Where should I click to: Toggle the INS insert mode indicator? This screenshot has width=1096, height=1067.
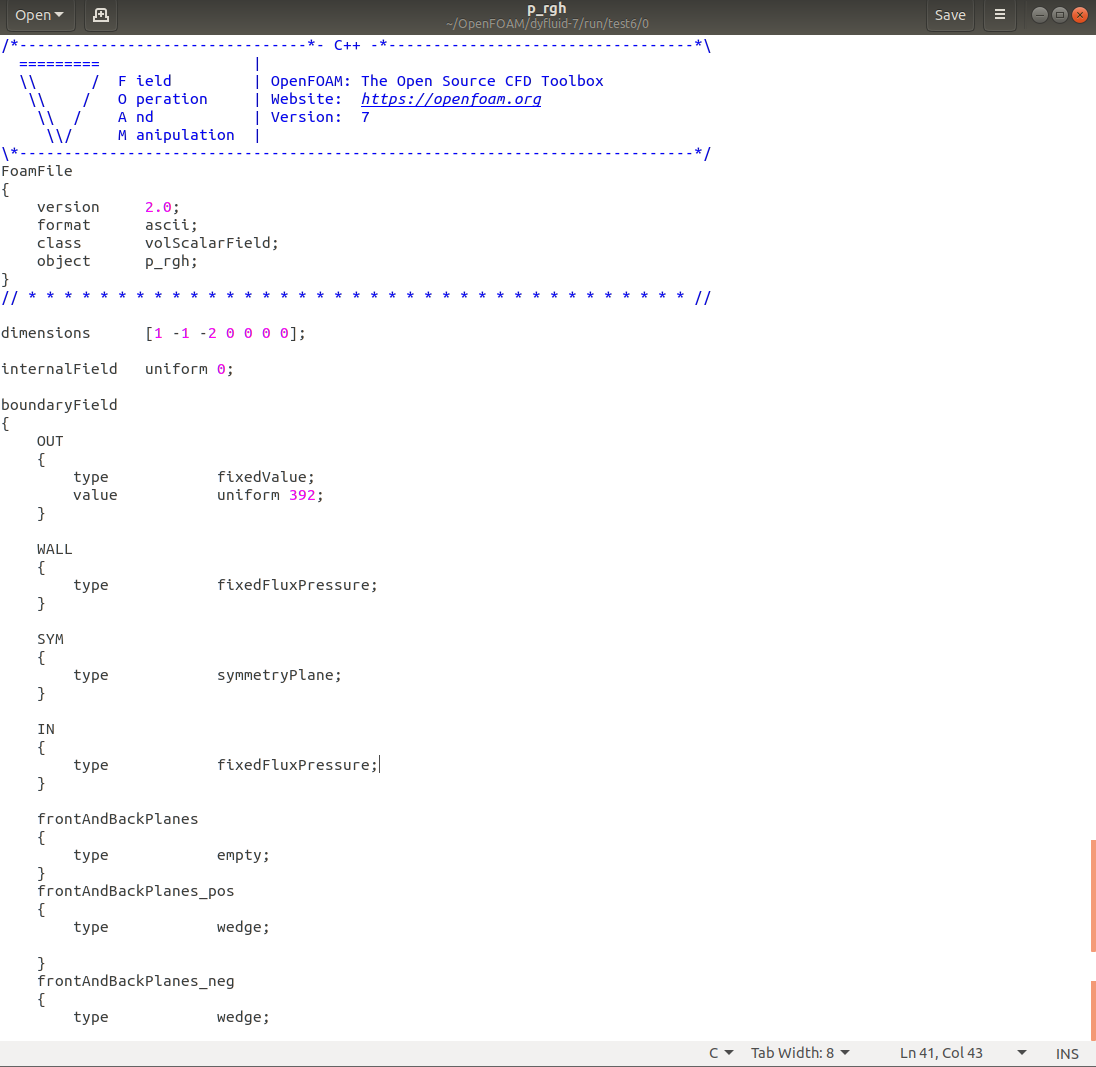click(1067, 1053)
